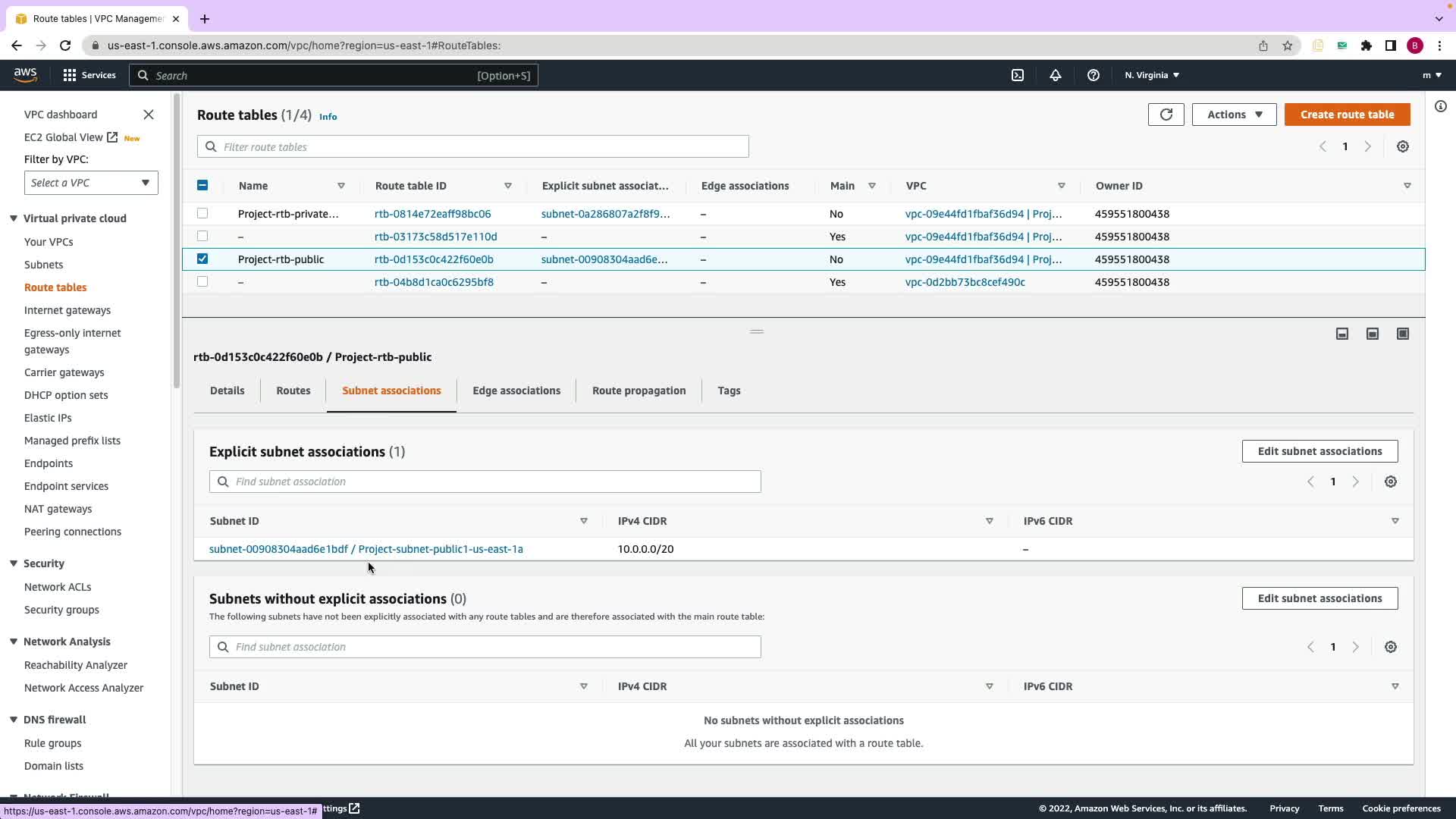This screenshot has height=819, width=1456.
Task: Close the VPC sidebar navigation
Action: pos(149,115)
